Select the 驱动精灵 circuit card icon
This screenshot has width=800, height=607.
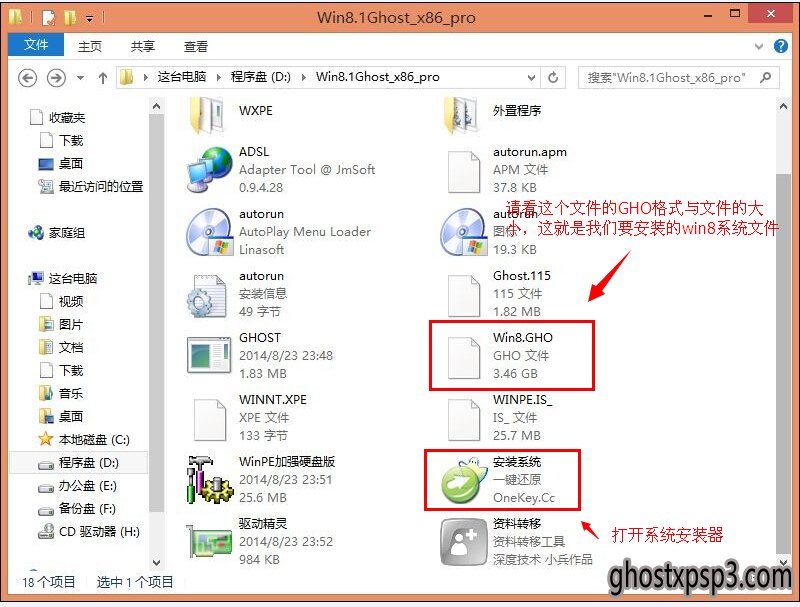(x=209, y=541)
